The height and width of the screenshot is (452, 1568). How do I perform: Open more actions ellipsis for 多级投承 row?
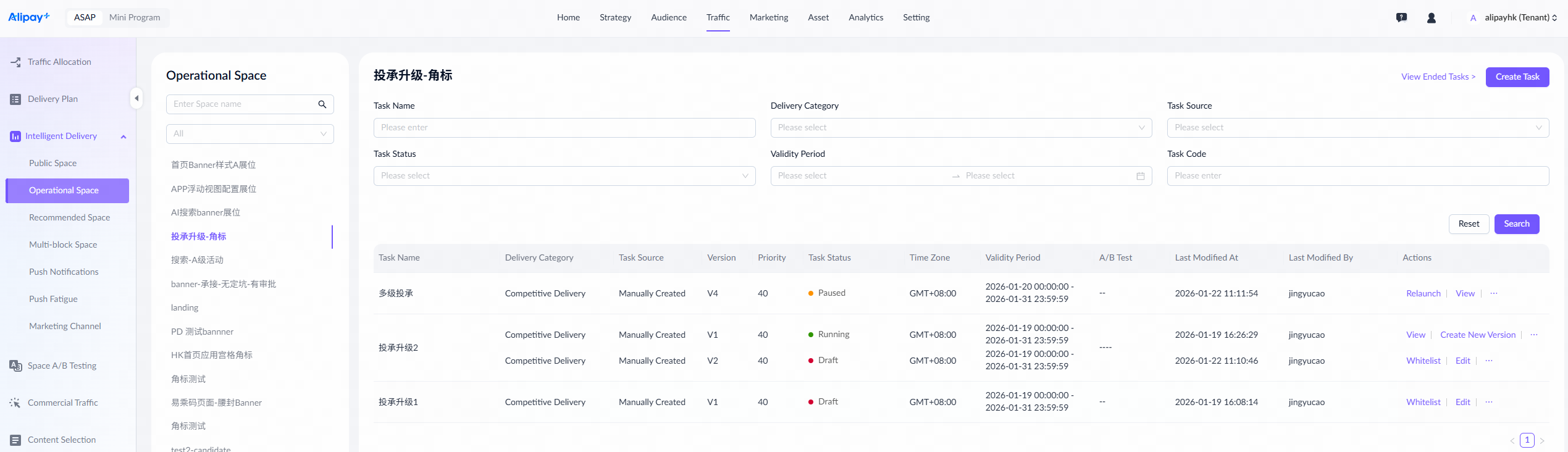[1493, 293]
